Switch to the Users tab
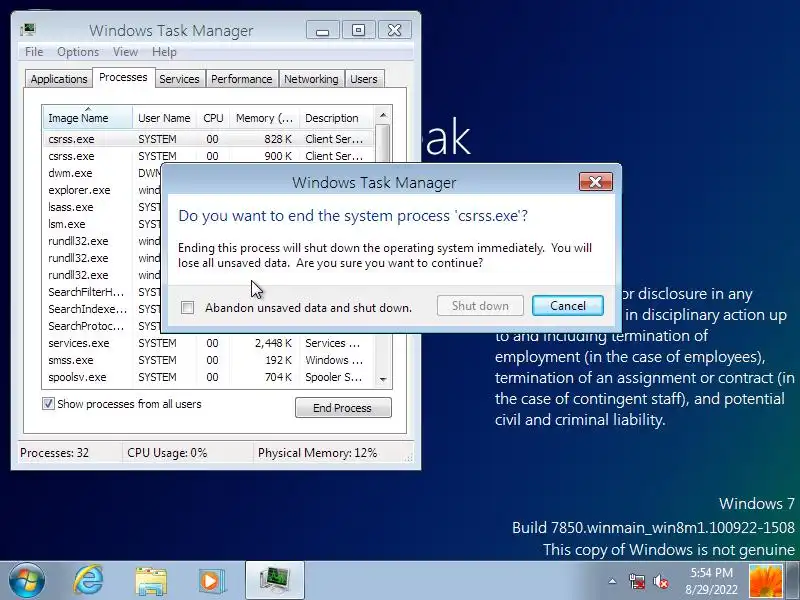The height and width of the screenshot is (600, 800). pos(364,79)
